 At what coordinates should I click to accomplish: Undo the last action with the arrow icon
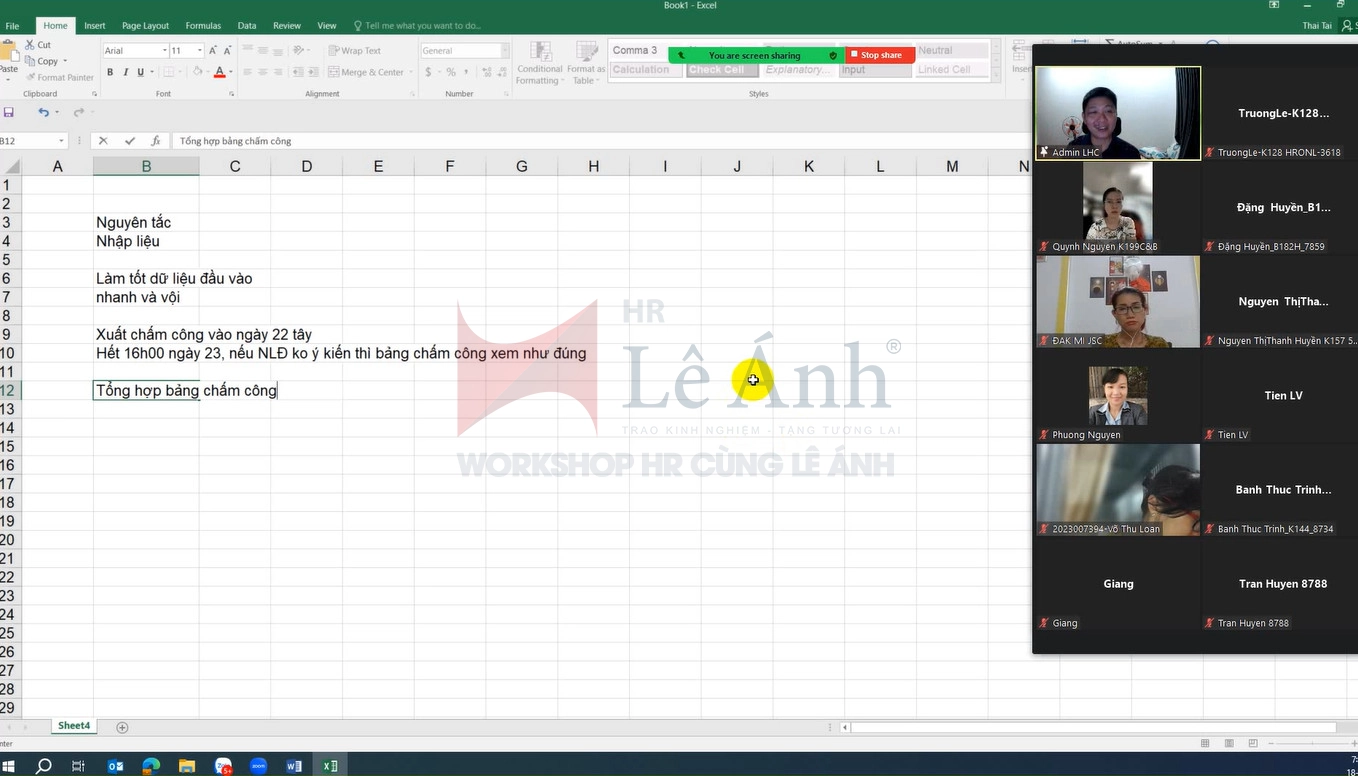(x=43, y=112)
